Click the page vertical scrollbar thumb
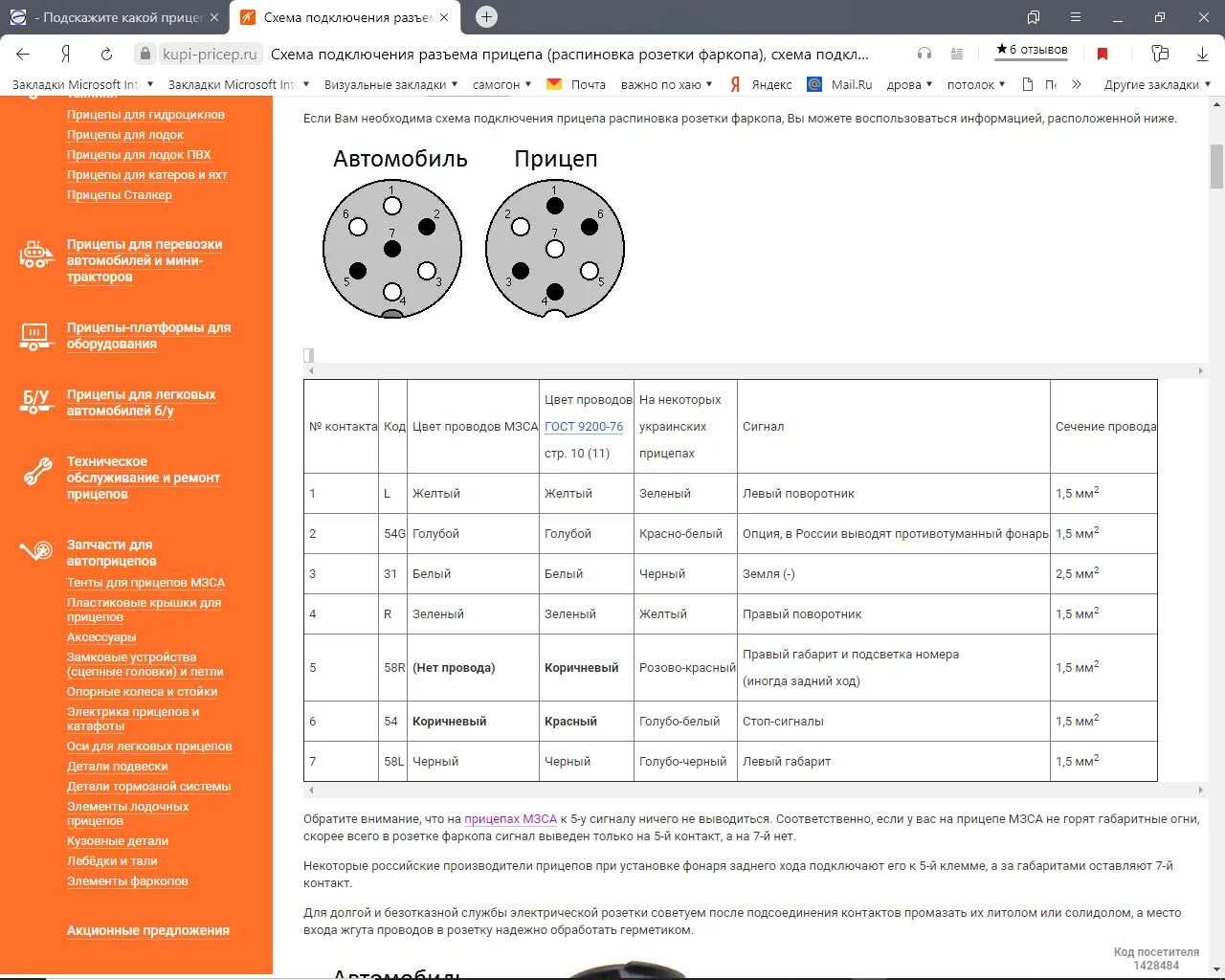Viewport: 1225px width, 980px height. (x=1216, y=167)
